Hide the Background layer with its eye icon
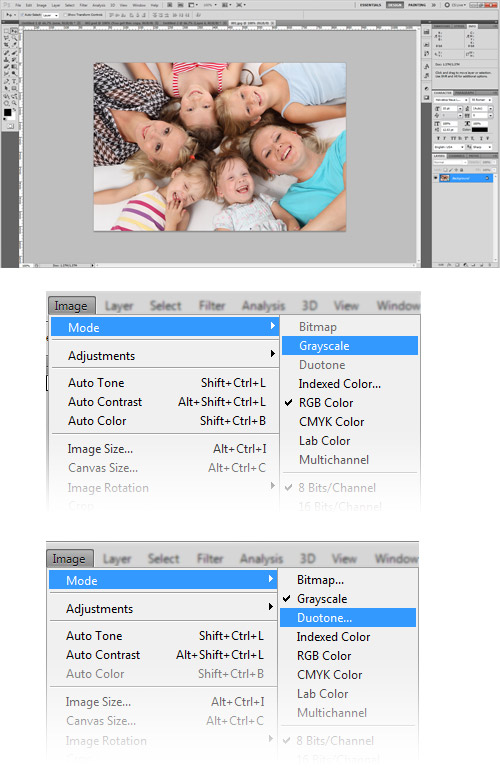This screenshot has width=500, height=782. point(436,178)
